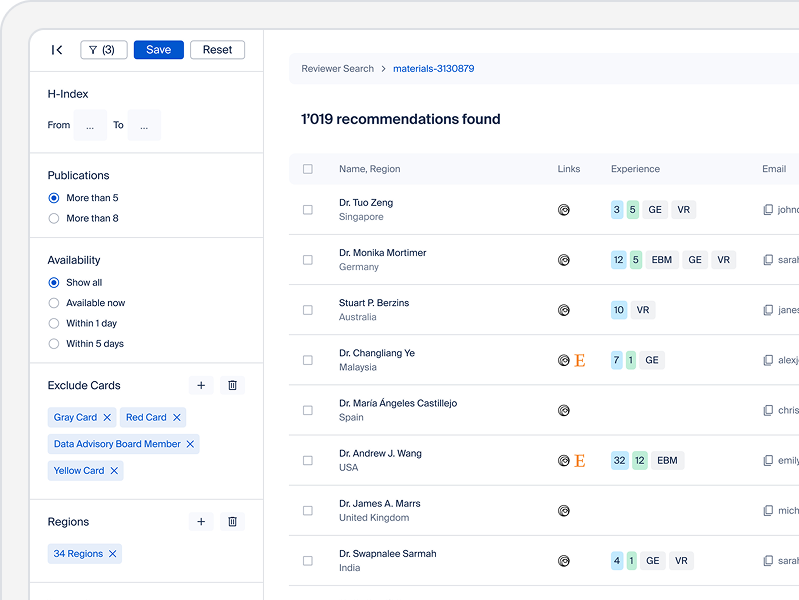This screenshot has height=600, width=799.
Task: Toggle the select-all header checkbox
Action: (x=308, y=169)
